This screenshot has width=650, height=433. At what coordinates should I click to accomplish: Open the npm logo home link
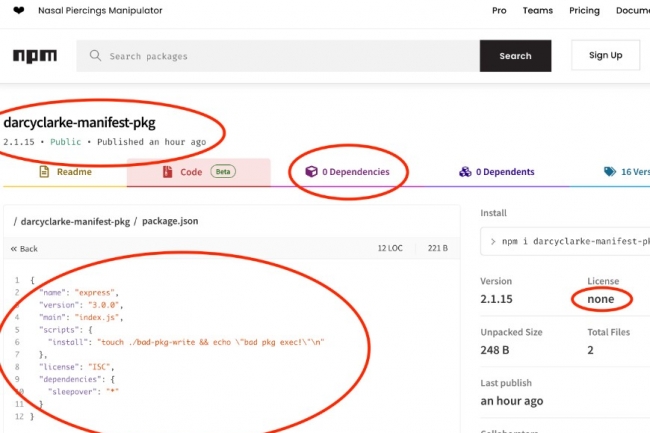(x=35, y=56)
